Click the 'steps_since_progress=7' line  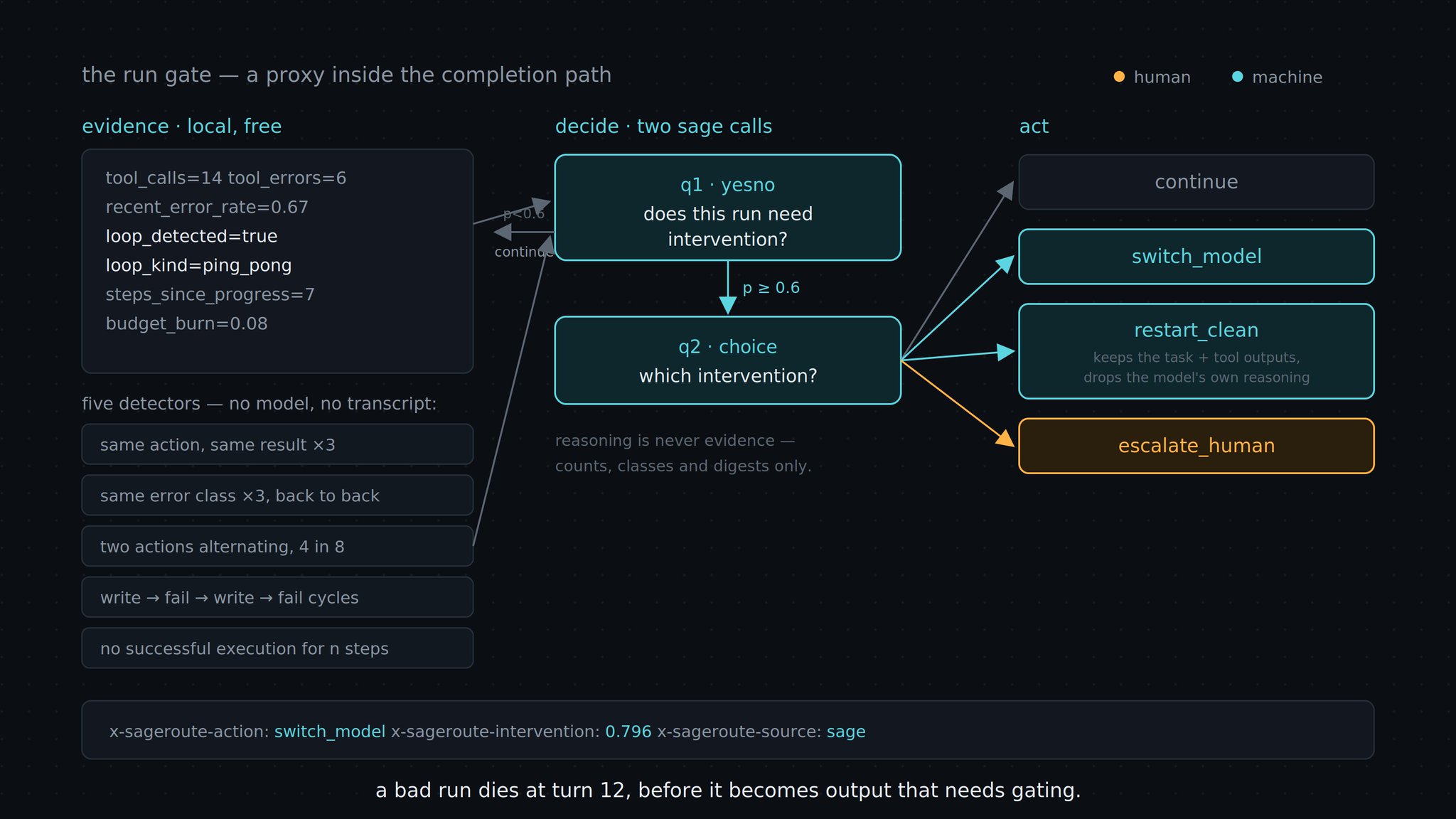point(210,295)
